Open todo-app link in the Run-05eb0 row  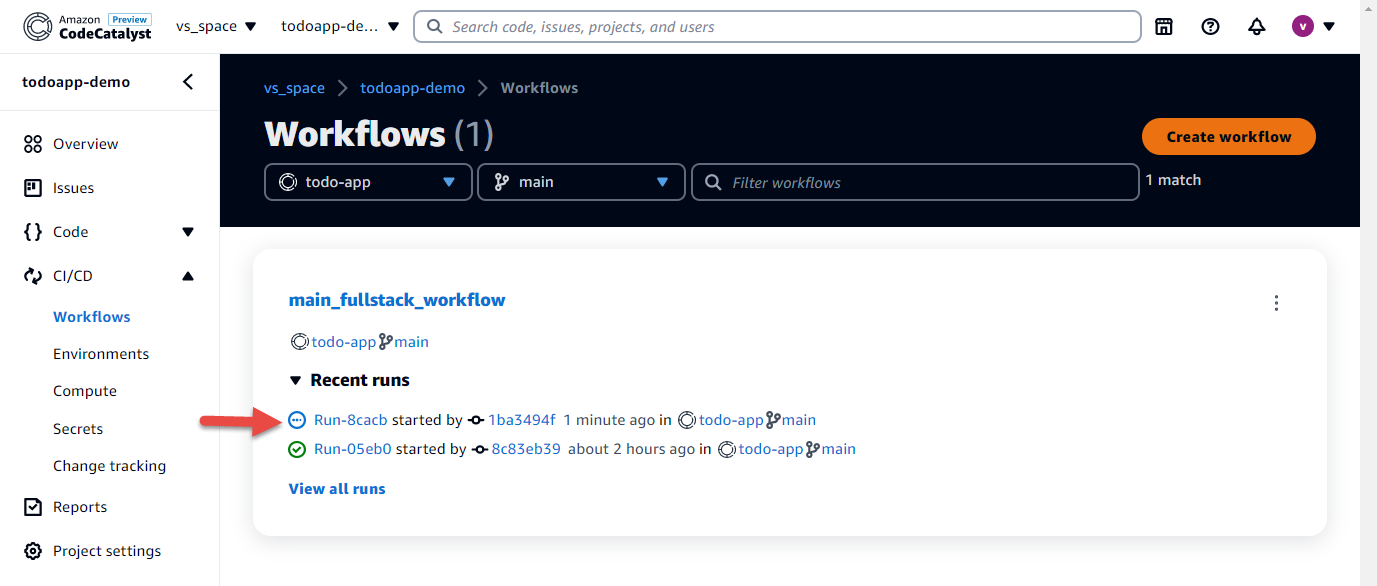(771, 449)
